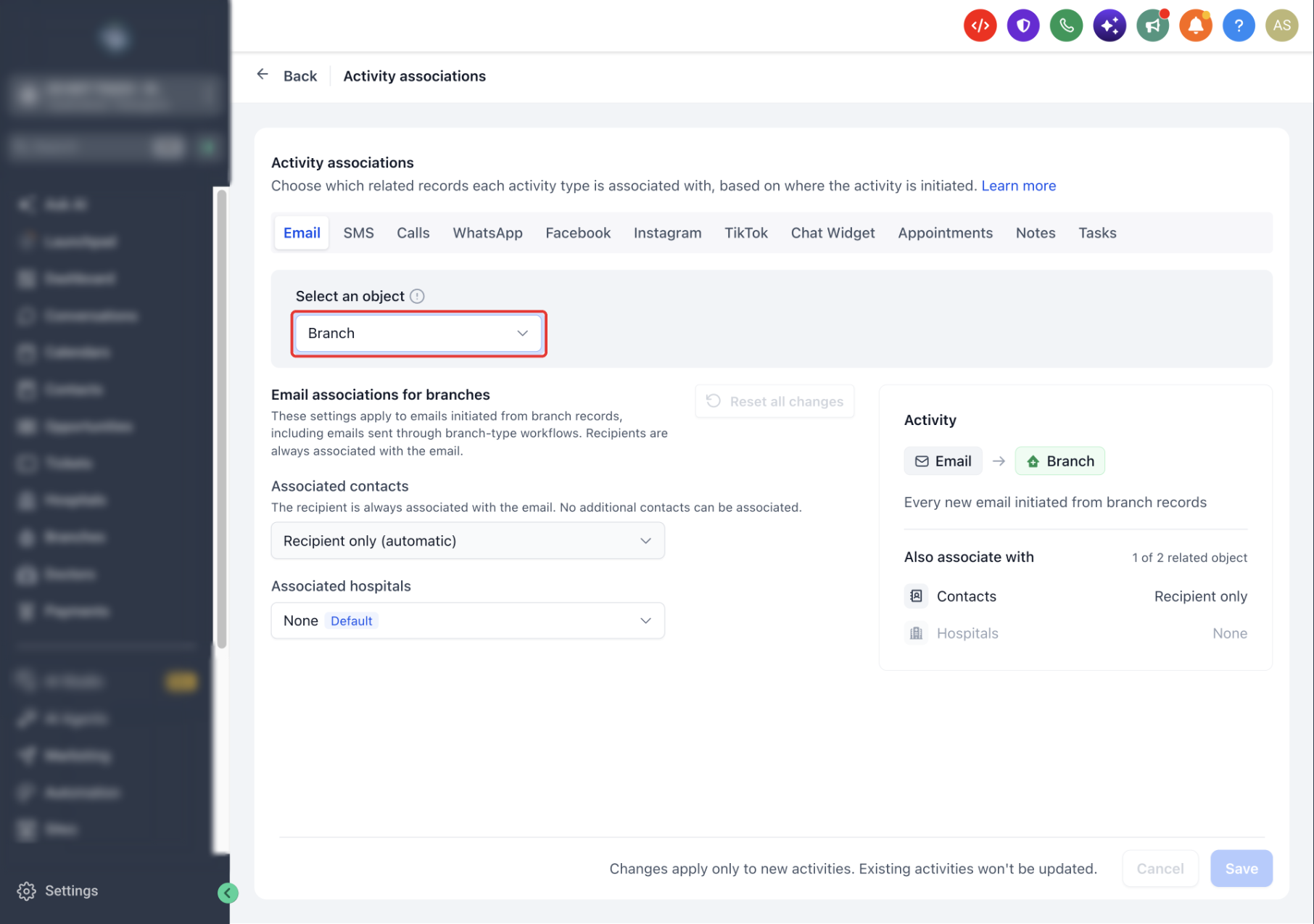This screenshot has width=1314, height=924.
Task: Switch to the Facebook tab
Action: [578, 233]
